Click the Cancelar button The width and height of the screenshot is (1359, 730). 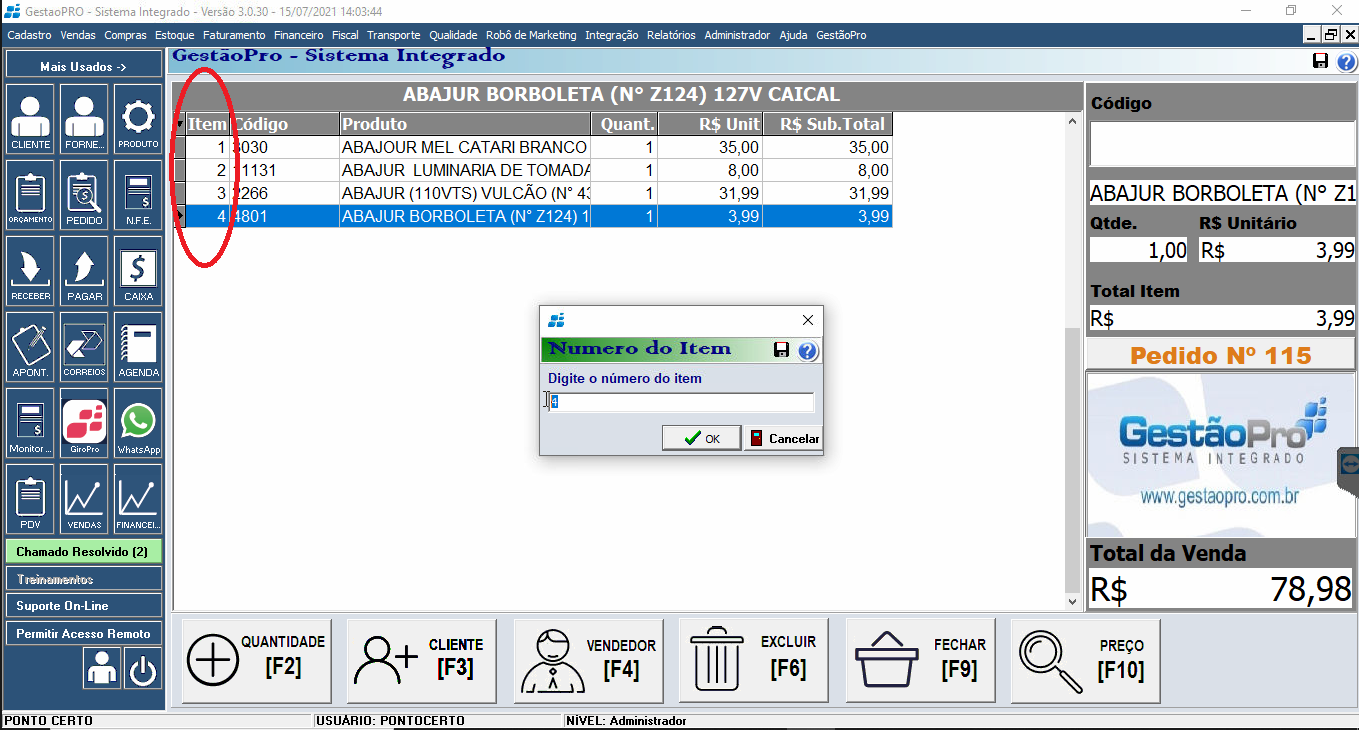tap(783, 438)
